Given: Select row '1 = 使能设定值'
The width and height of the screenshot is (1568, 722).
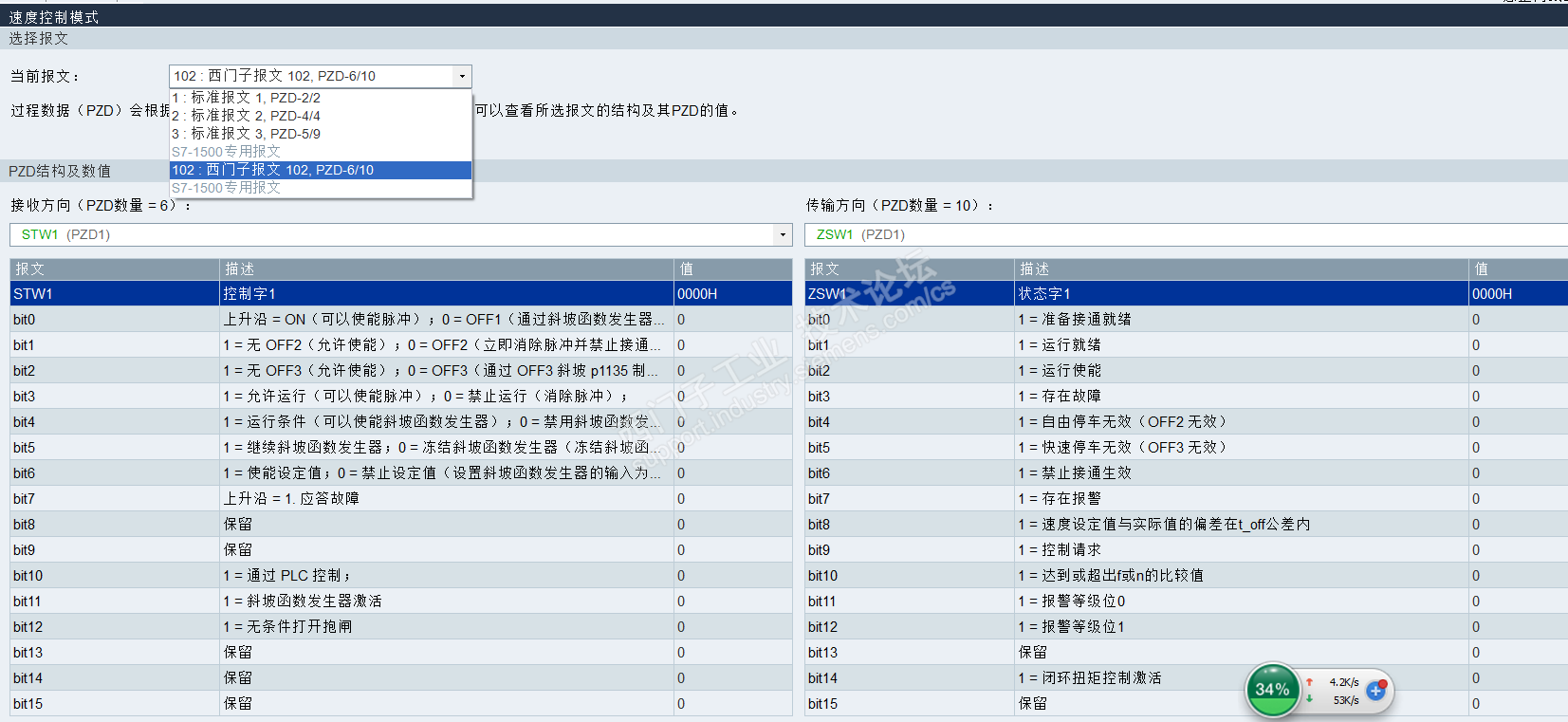Looking at the screenshot, I should pos(401,473).
